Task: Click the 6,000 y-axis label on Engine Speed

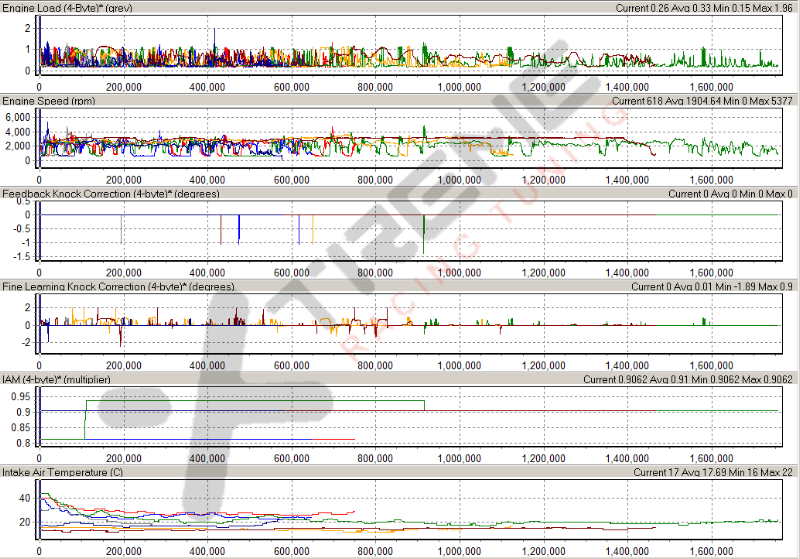Action: [x=20, y=117]
